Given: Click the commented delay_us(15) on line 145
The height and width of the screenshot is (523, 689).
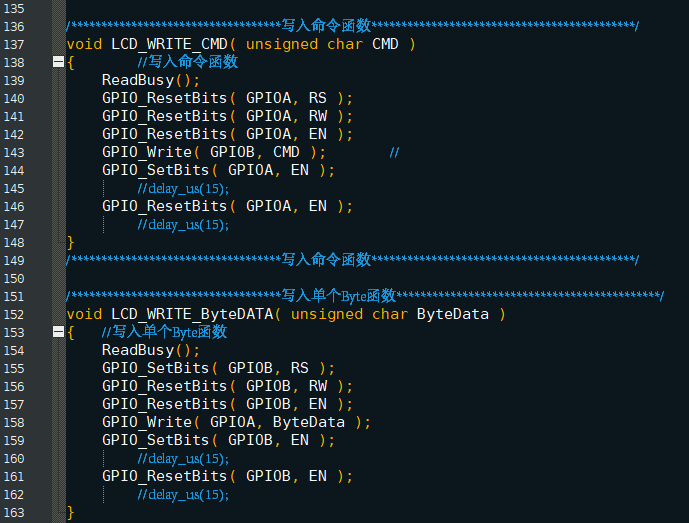Looking at the screenshot, I should (183, 189).
